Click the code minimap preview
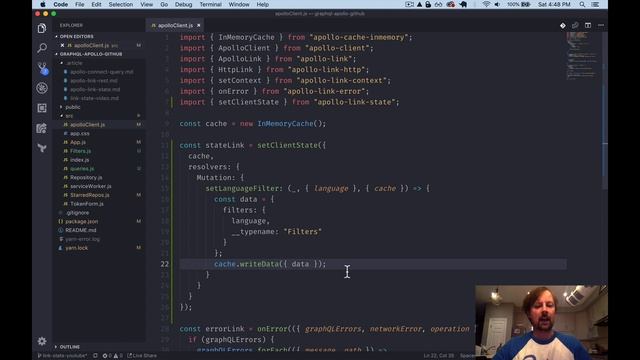Image resolution: width=640 pixels, height=360 pixels. [x=582, y=55]
